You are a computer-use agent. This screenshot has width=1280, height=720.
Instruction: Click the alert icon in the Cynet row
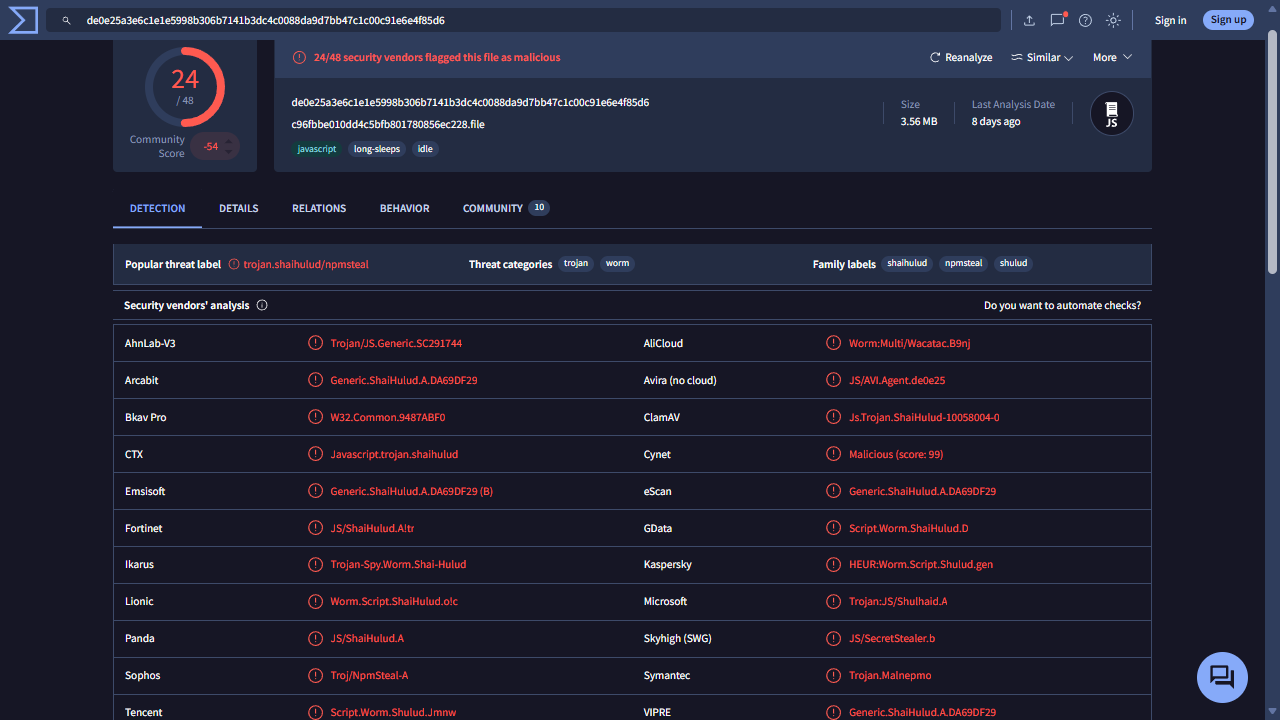pos(833,454)
